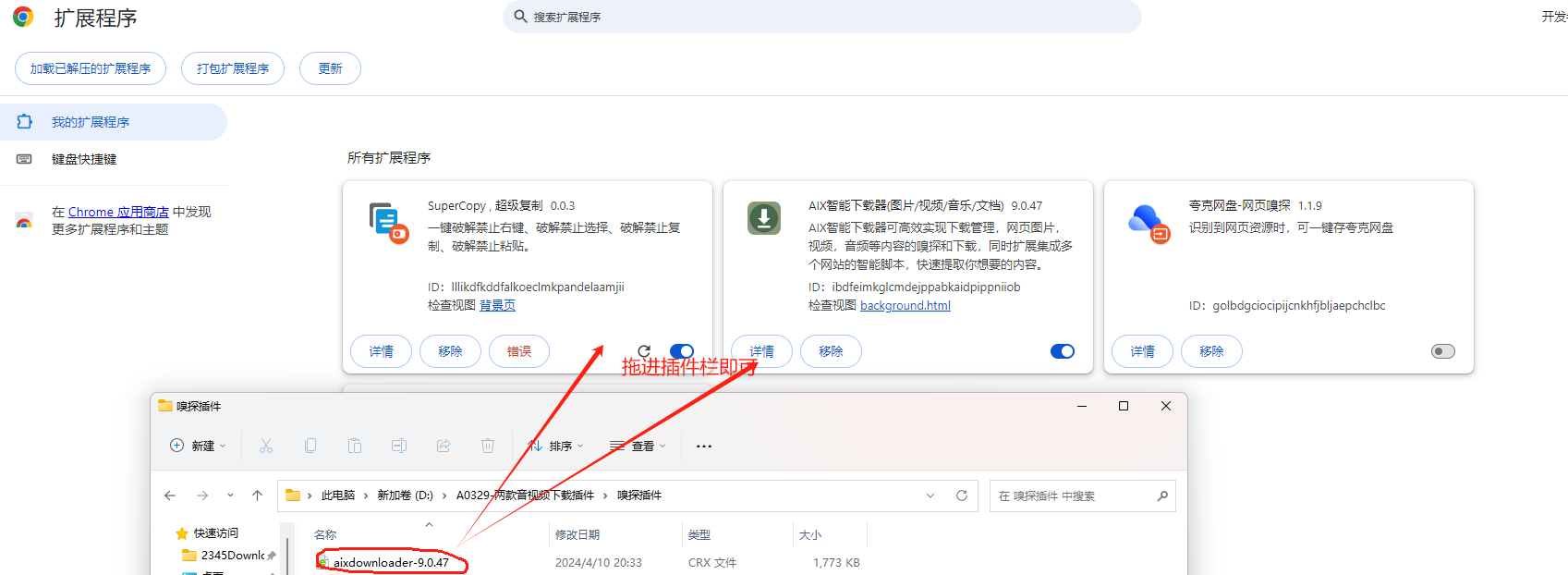Open the background.html inspect link
The image size is (1568, 575).
point(906,305)
